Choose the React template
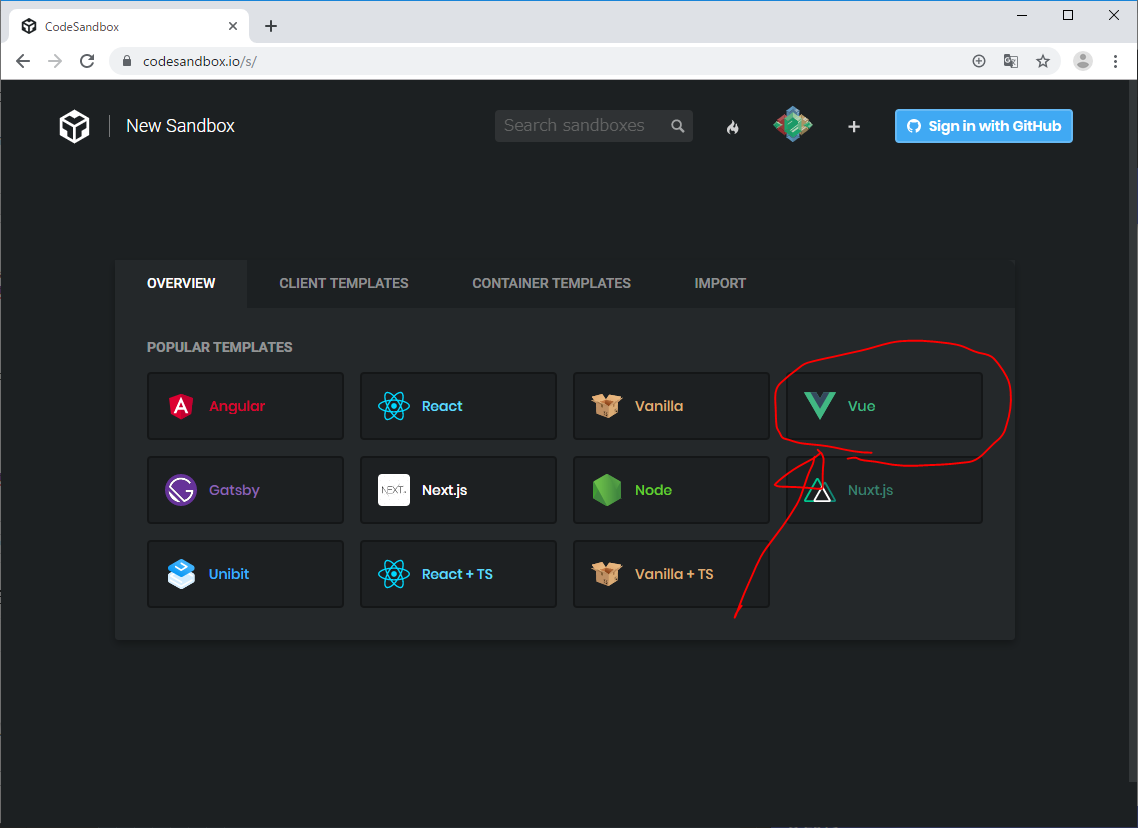 (458, 406)
